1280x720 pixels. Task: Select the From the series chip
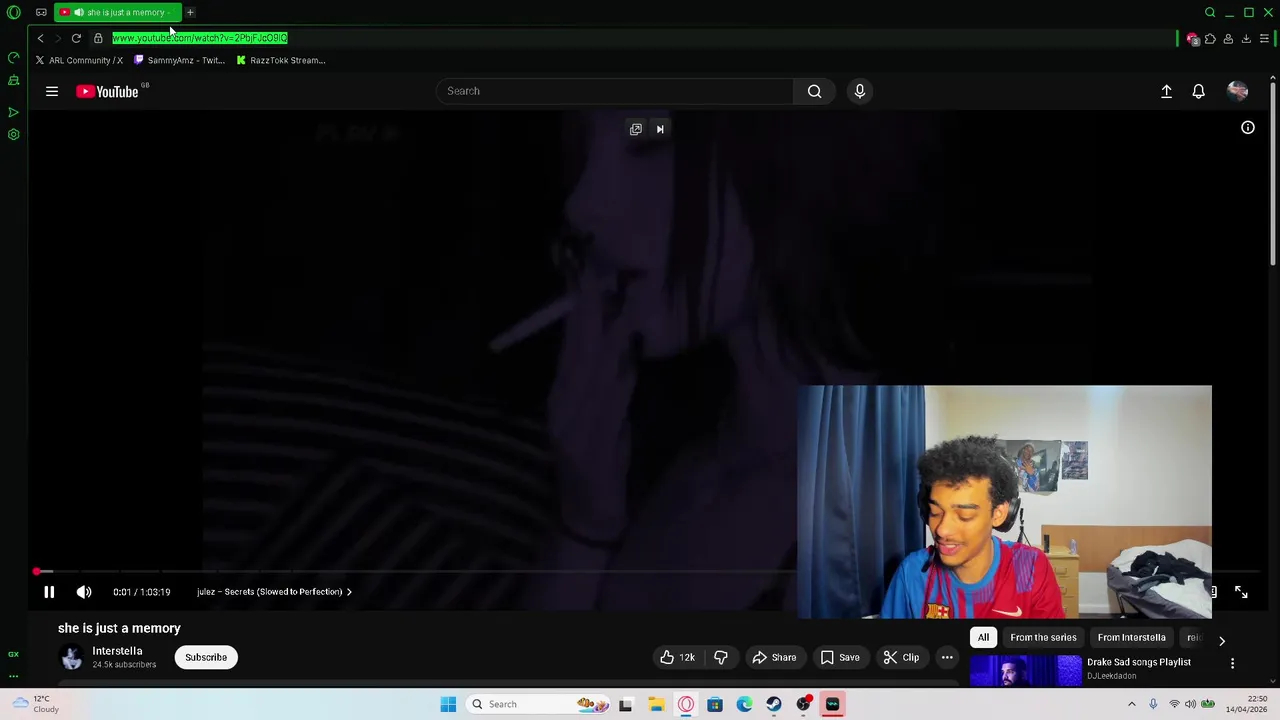pyautogui.click(x=1043, y=638)
